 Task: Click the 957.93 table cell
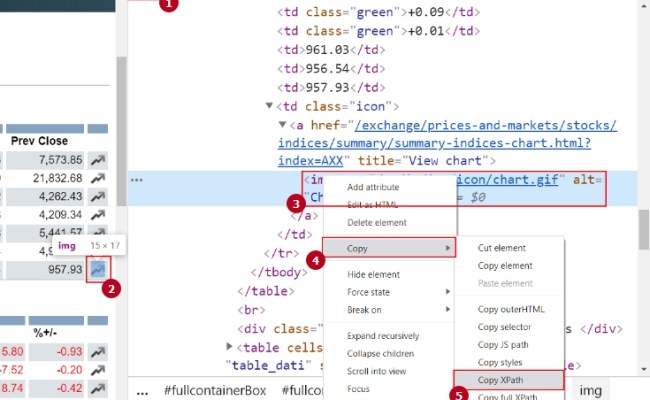click(x=45, y=270)
